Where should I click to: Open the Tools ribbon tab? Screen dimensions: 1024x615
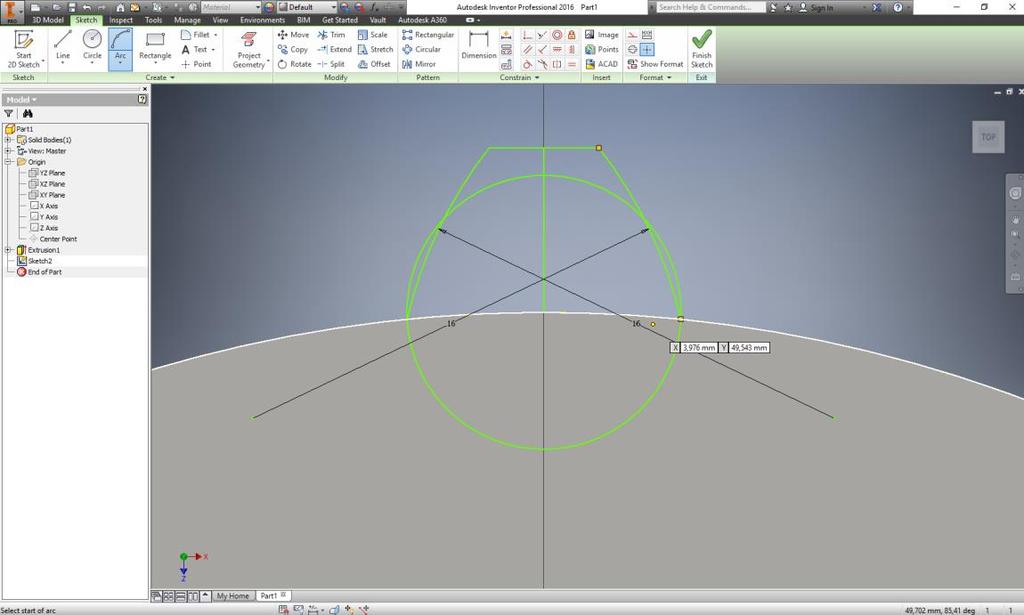[153, 20]
